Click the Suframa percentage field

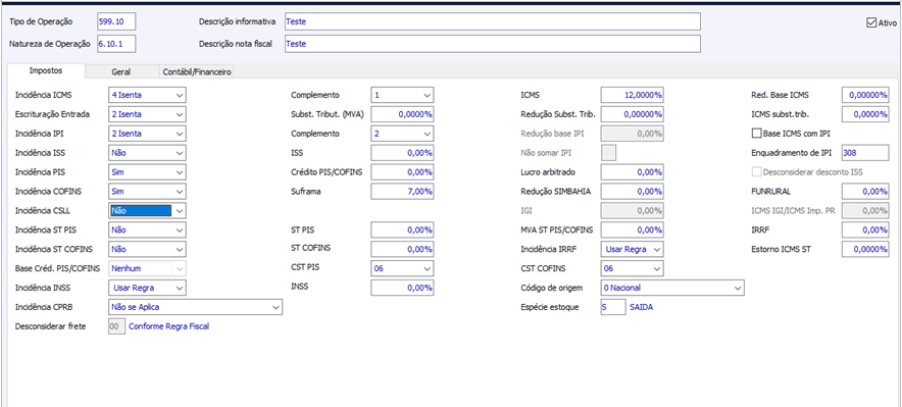click(402, 191)
